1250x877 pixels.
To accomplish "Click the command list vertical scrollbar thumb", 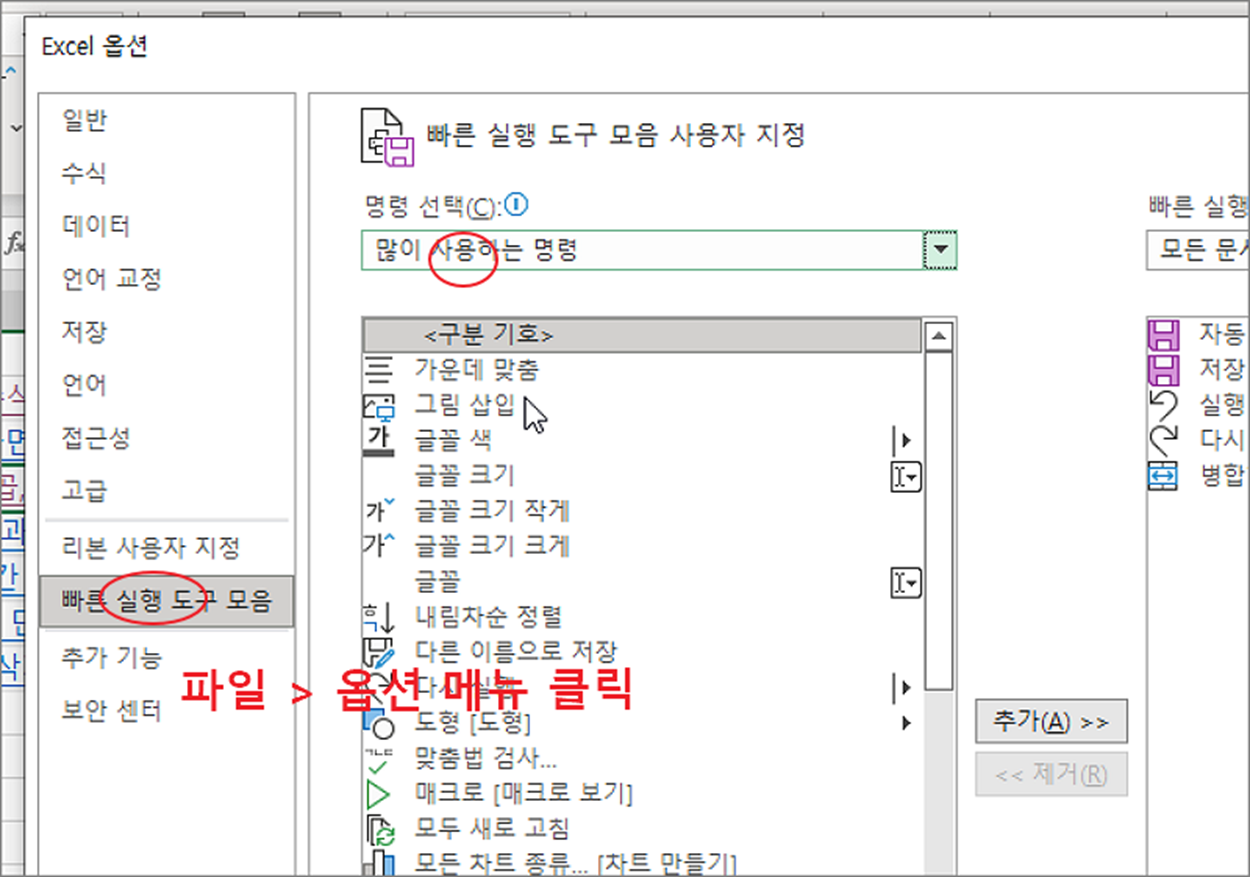I will (938, 520).
